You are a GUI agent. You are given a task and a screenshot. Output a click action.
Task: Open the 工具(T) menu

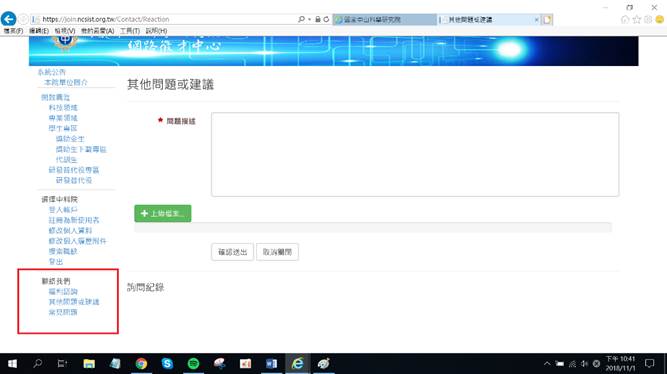pos(130,31)
